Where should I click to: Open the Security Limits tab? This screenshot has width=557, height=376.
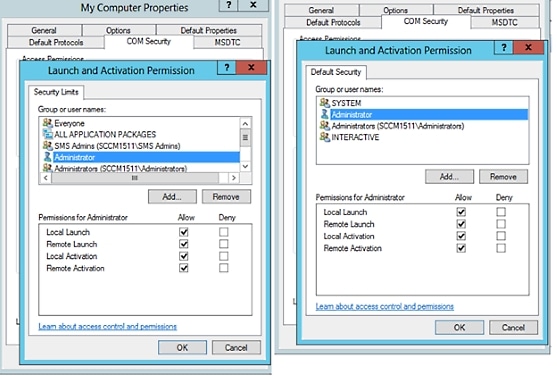click(56, 92)
